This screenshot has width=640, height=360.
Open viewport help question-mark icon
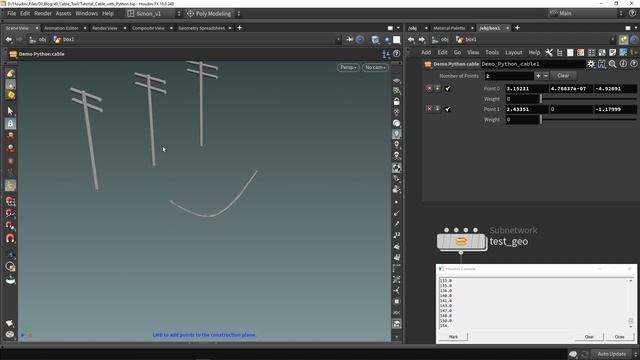pos(396,54)
